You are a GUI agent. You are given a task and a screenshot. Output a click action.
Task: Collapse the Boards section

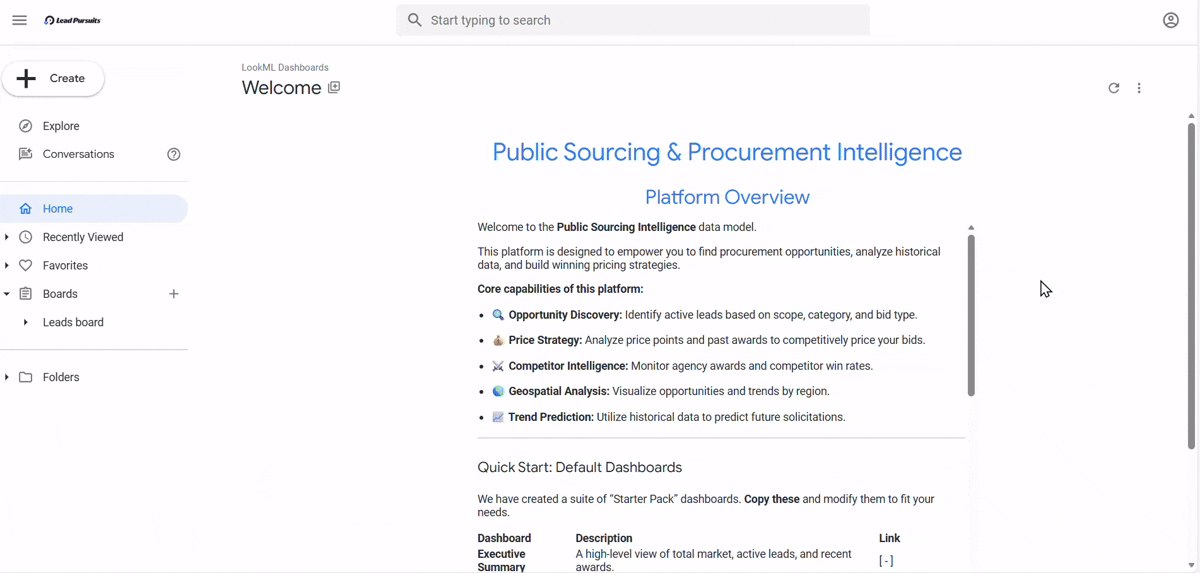pyautogui.click(x=7, y=294)
